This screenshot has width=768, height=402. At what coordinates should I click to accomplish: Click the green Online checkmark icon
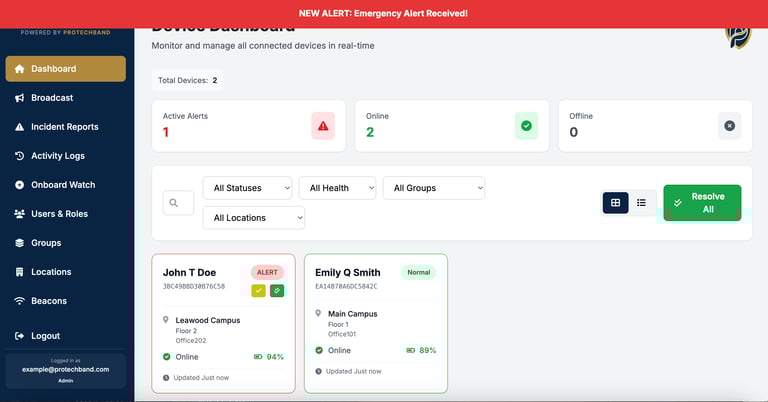526,126
